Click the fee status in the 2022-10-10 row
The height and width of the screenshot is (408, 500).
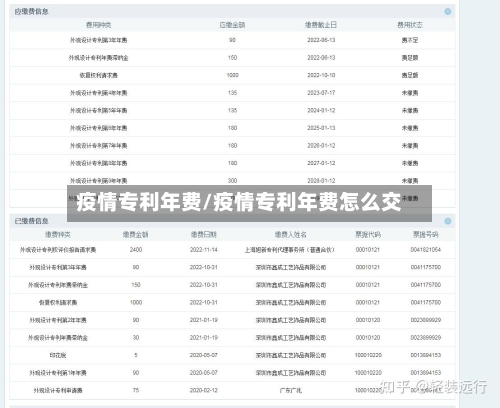point(410,75)
